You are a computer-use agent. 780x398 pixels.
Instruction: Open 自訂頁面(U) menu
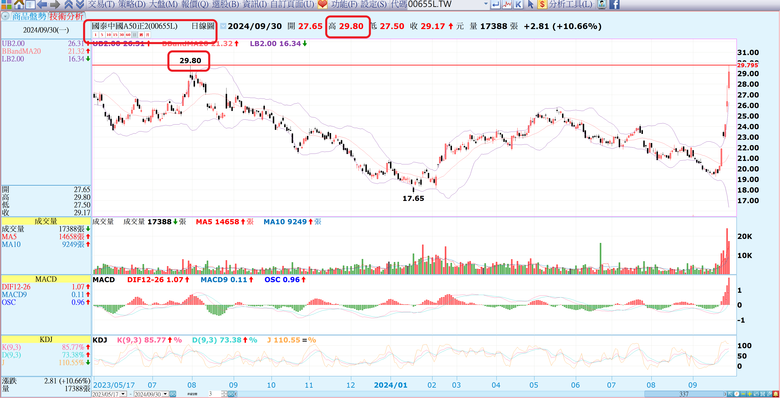pos(293,4)
